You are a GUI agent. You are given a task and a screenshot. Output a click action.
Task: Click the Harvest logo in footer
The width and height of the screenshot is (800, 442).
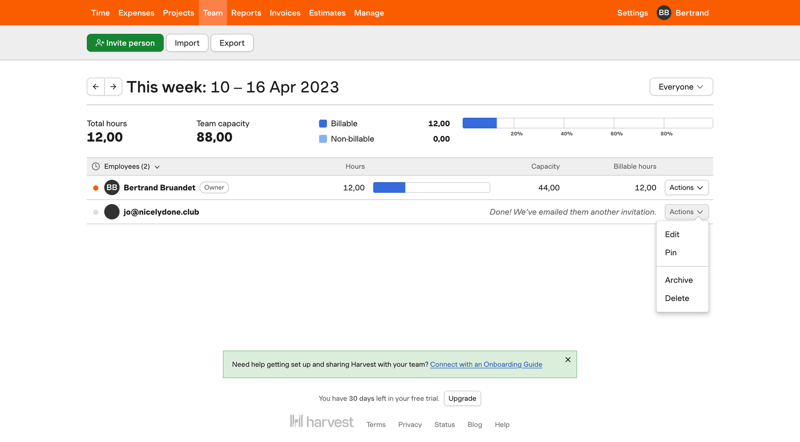point(321,422)
